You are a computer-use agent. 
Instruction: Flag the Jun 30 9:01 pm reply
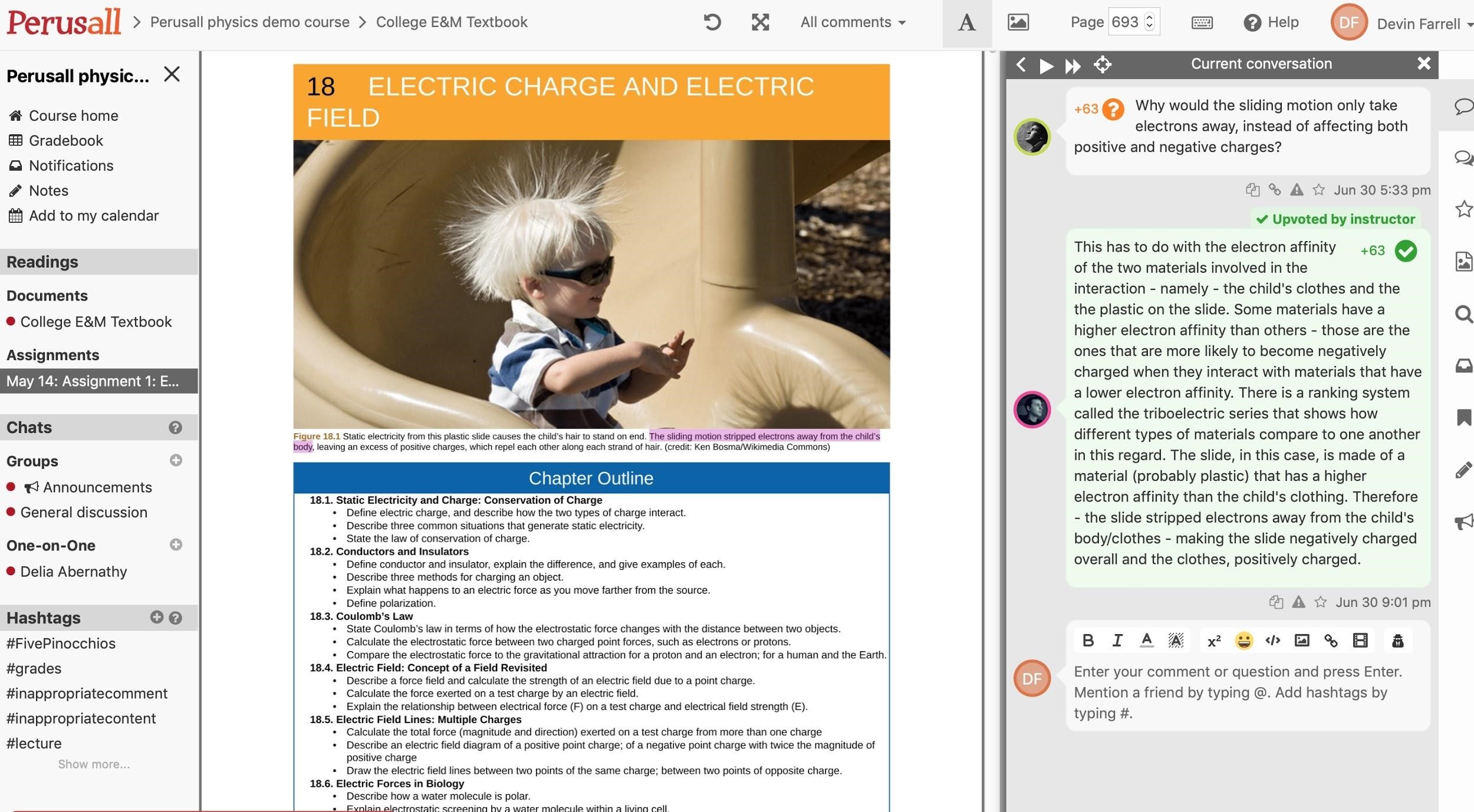[x=1298, y=602]
